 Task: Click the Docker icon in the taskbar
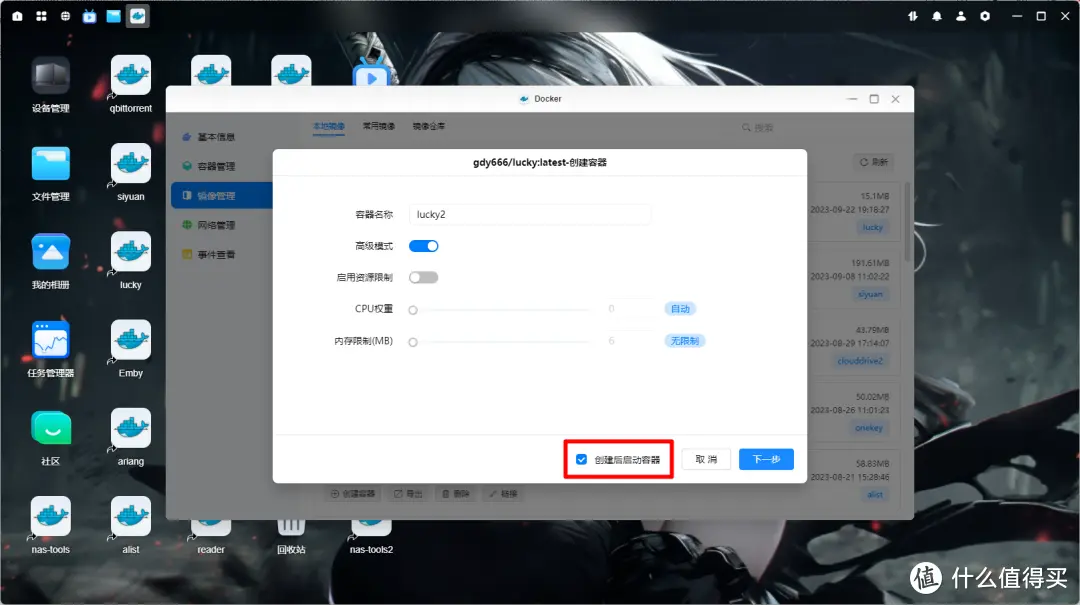pyautogui.click(x=137, y=16)
